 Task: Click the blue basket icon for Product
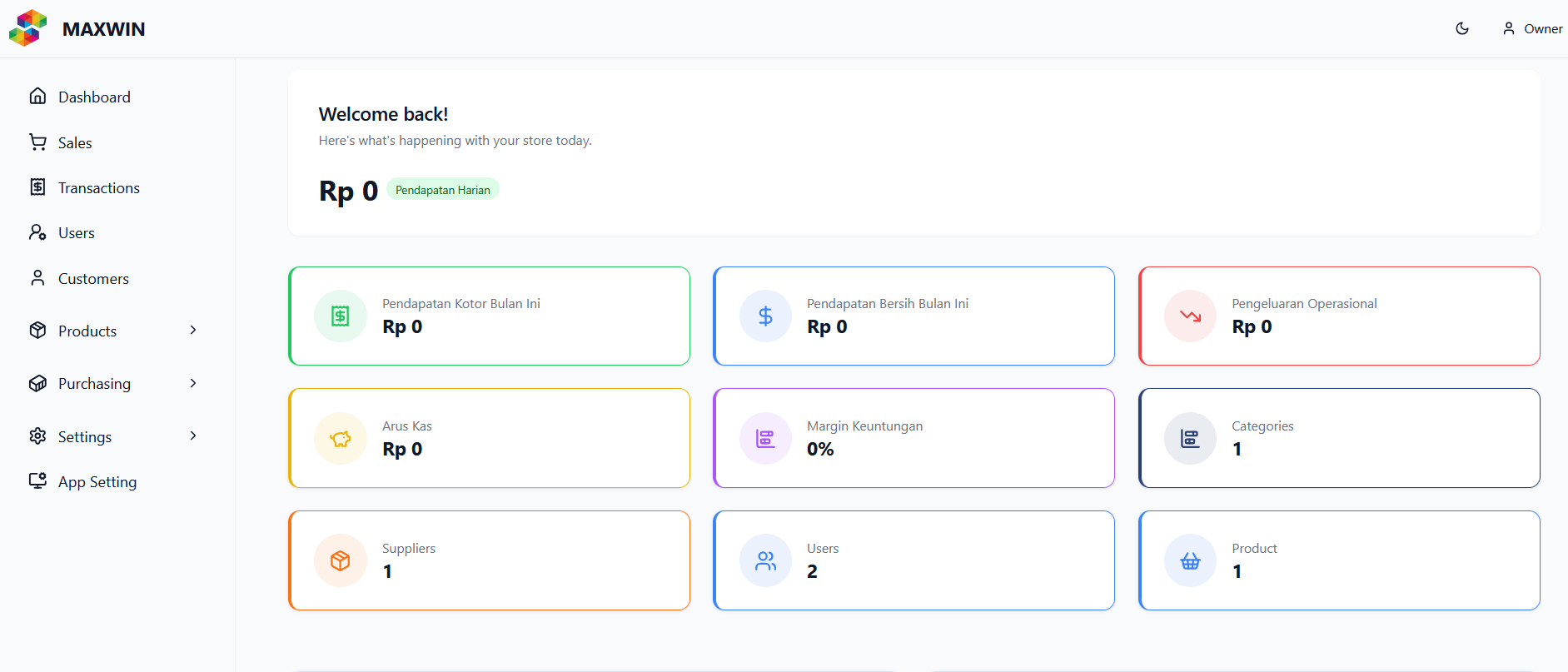(1190, 561)
